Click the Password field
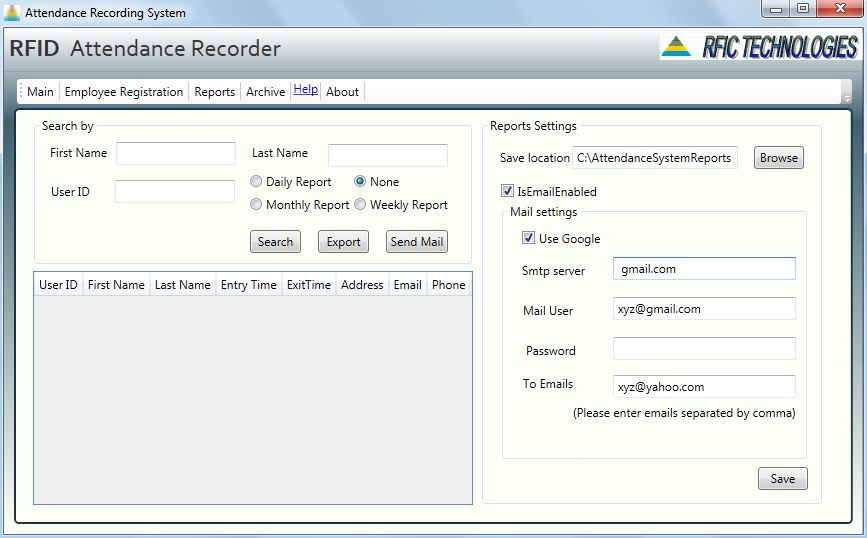The height and width of the screenshot is (538, 867). point(704,348)
